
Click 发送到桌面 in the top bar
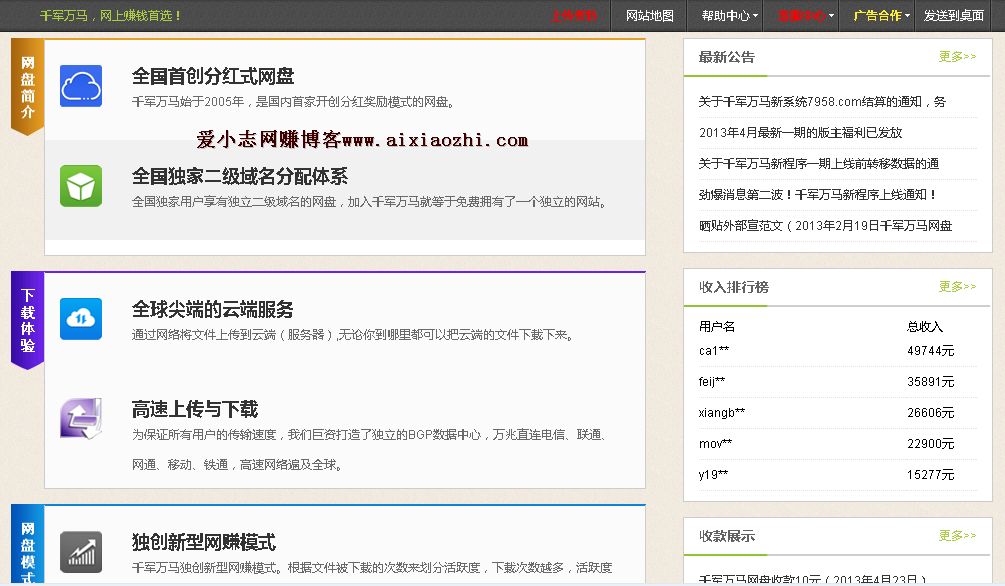[x=953, y=16]
